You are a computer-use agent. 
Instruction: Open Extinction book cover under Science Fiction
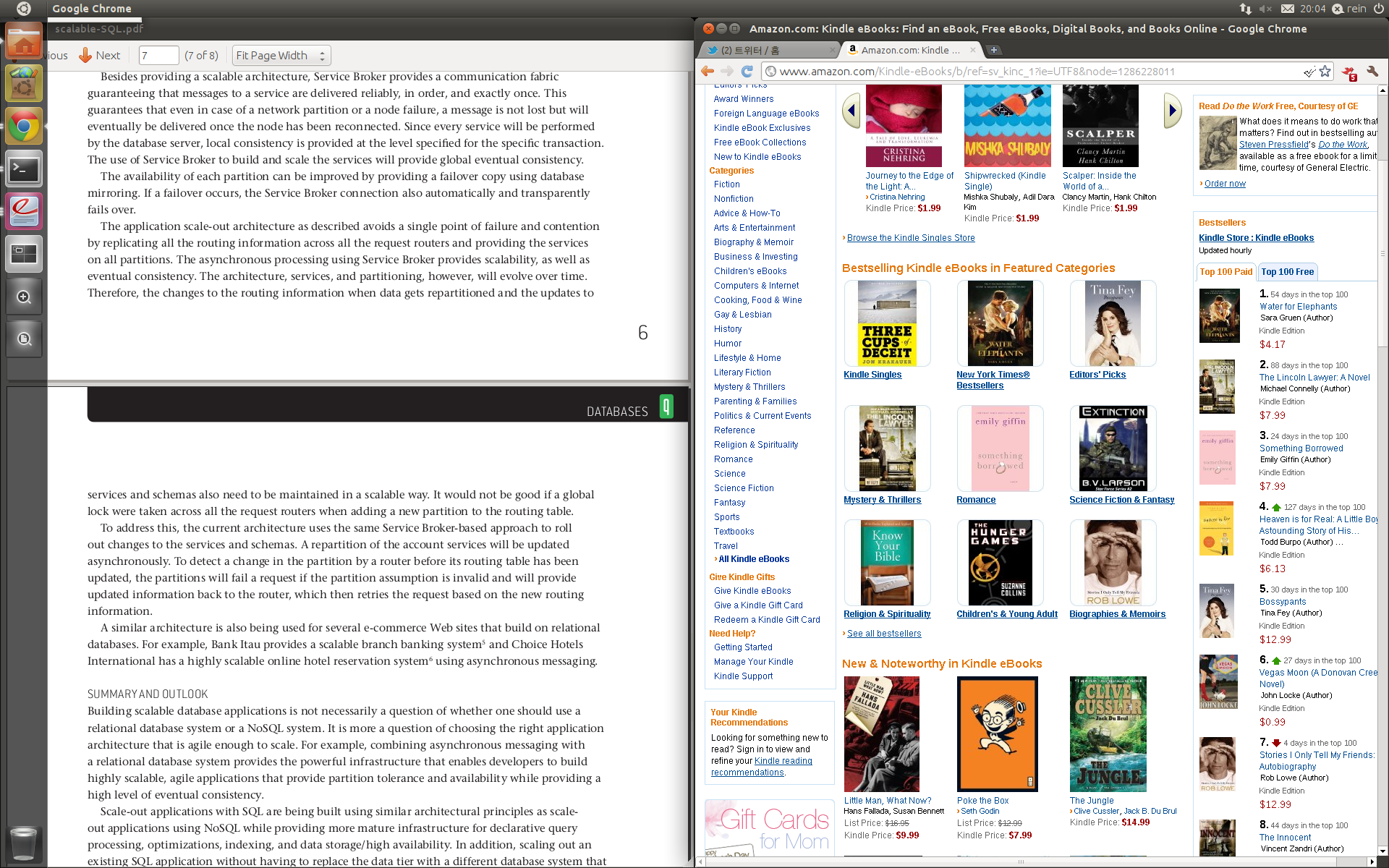pyautogui.click(x=1113, y=448)
